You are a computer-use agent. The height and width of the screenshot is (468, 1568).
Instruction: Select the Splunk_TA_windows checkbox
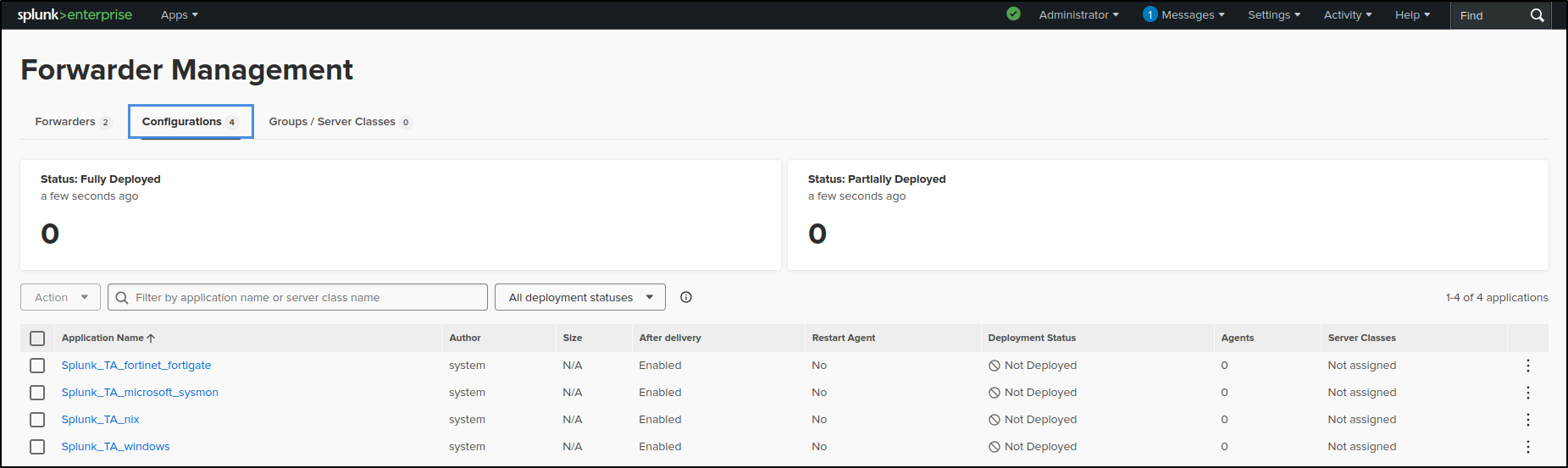(37, 447)
